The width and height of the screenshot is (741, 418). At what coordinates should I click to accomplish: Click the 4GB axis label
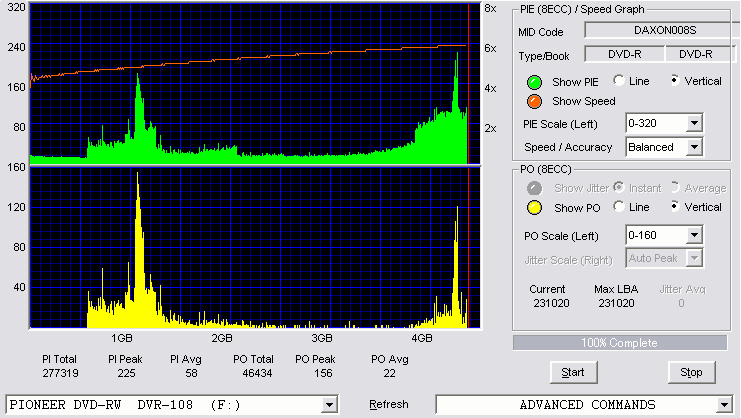422,338
